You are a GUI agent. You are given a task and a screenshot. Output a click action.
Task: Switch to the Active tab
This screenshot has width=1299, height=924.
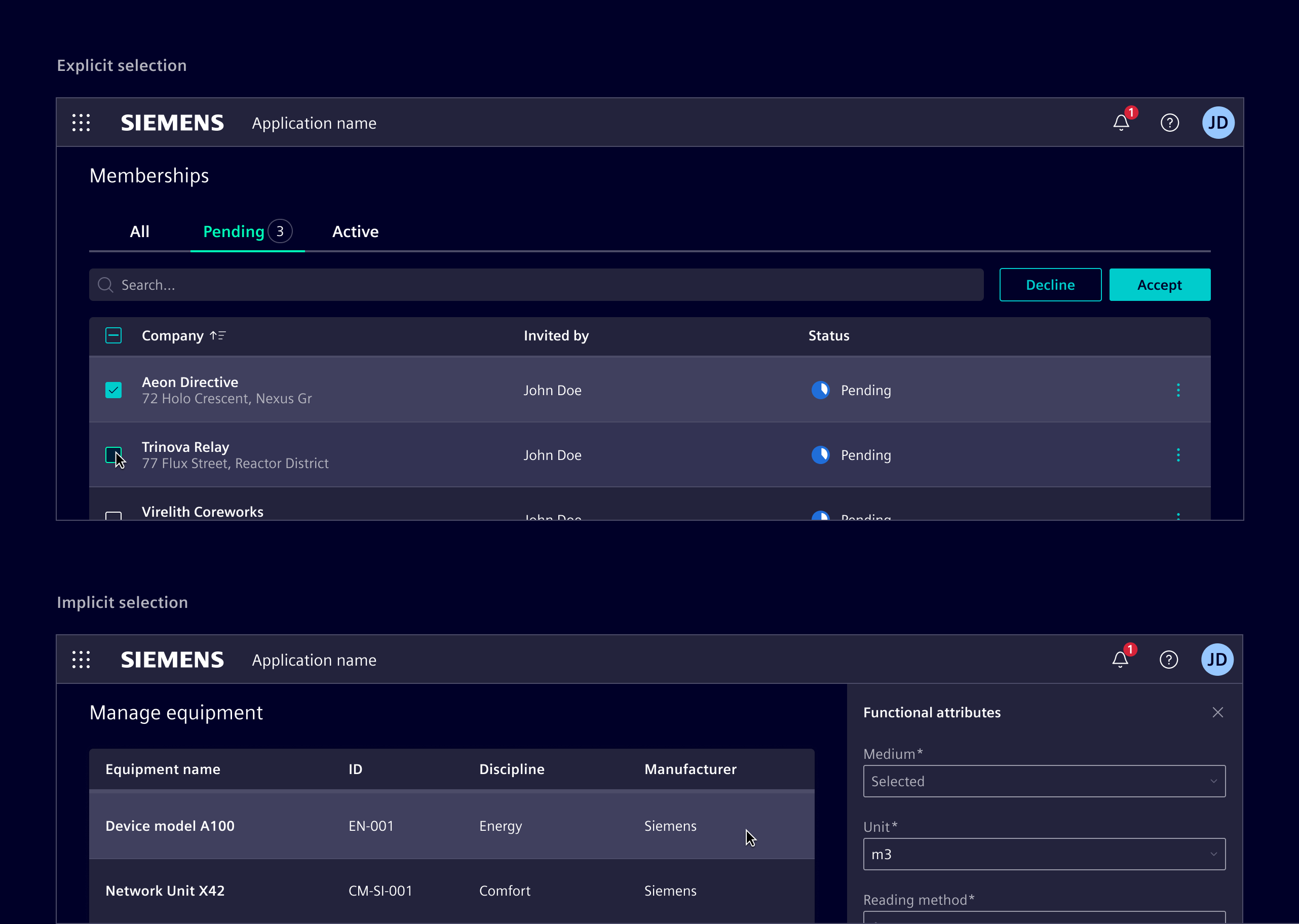(355, 231)
